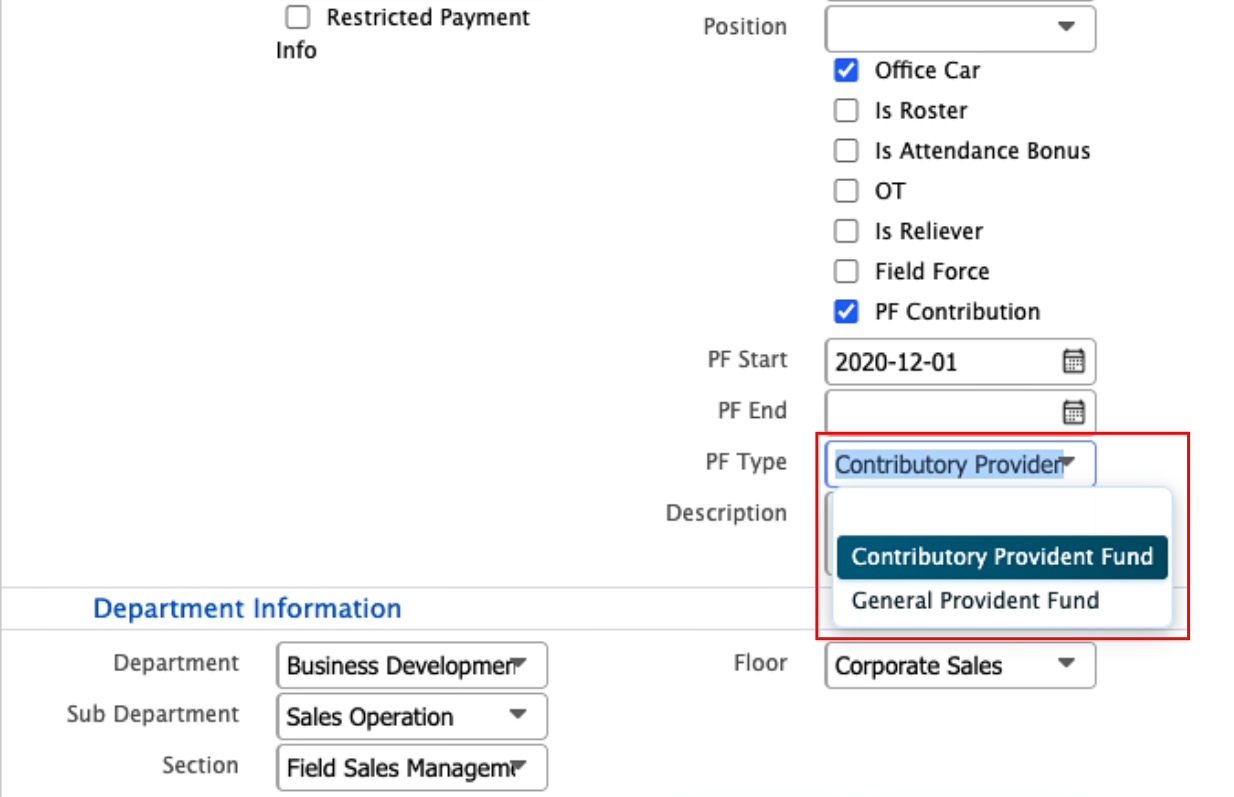Viewport: 1234px width, 797px height.
Task: Check the Restricted Payment Info checkbox
Action: click(297, 18)
